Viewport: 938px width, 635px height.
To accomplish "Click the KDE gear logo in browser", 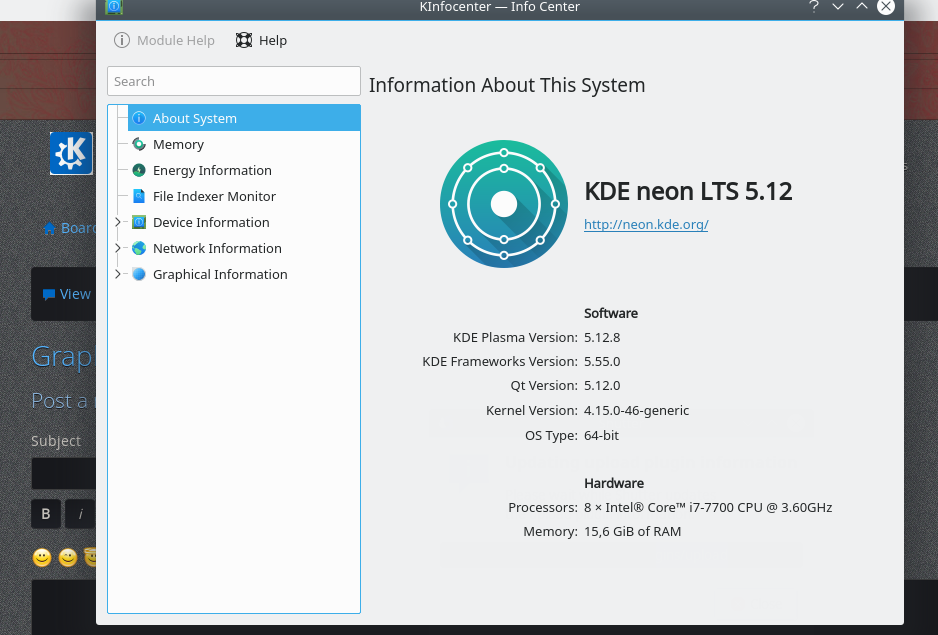I will click(71, 153).
